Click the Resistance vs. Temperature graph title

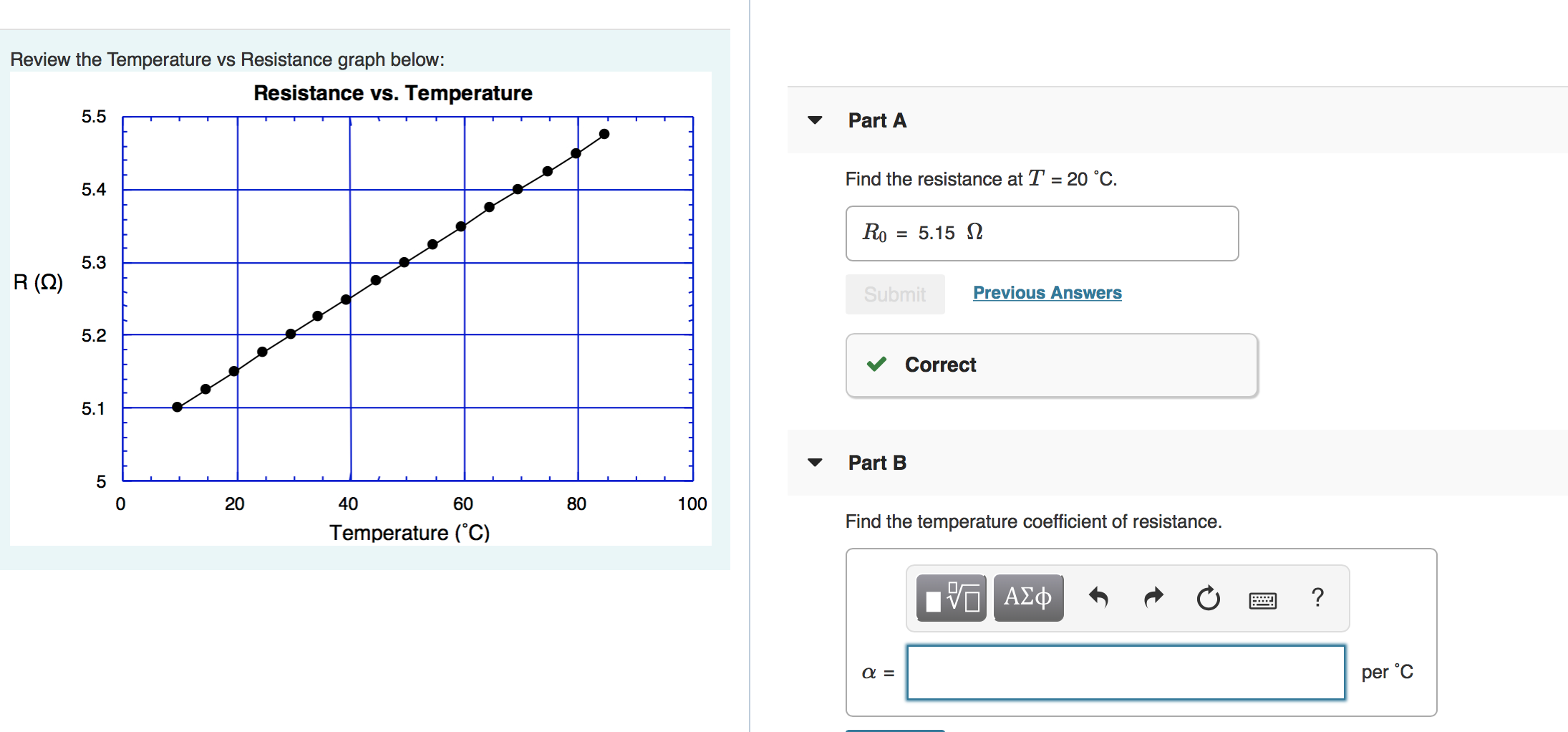tap(392, 92)
